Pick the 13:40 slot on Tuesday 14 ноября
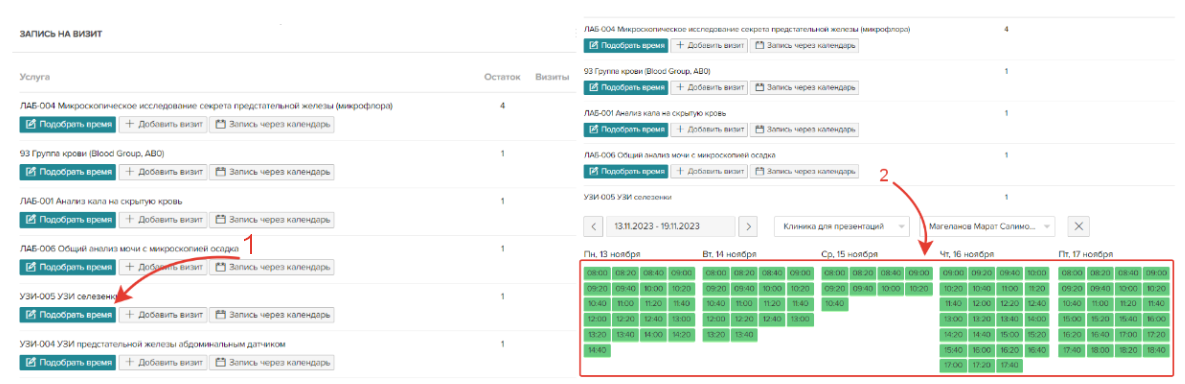 point(744,335)
